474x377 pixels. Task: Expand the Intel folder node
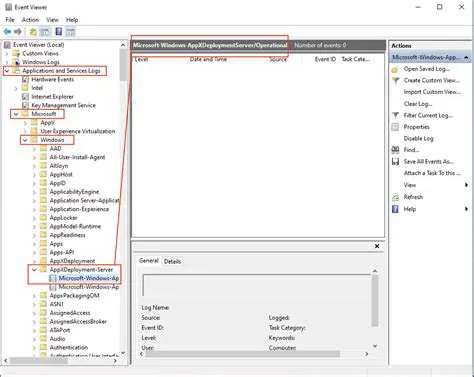(x=16, y=88)
